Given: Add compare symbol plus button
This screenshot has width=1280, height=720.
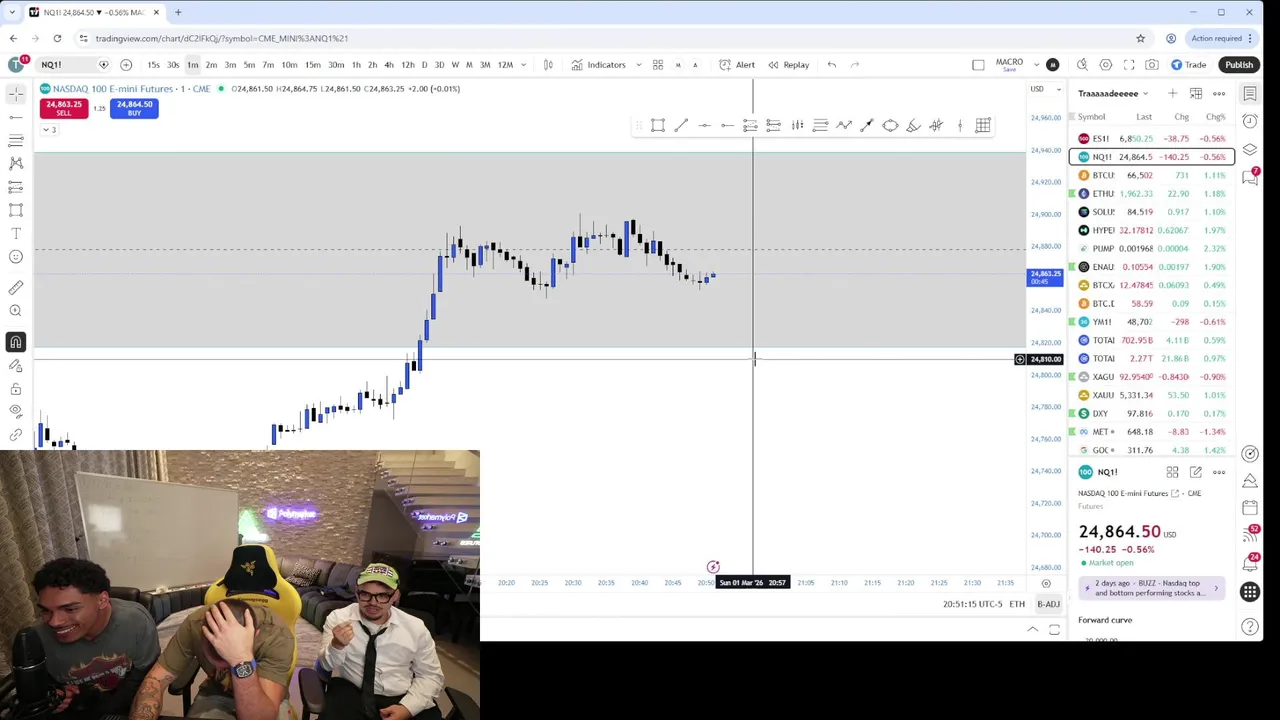Looking at the screenshot, I should [126, 65].
